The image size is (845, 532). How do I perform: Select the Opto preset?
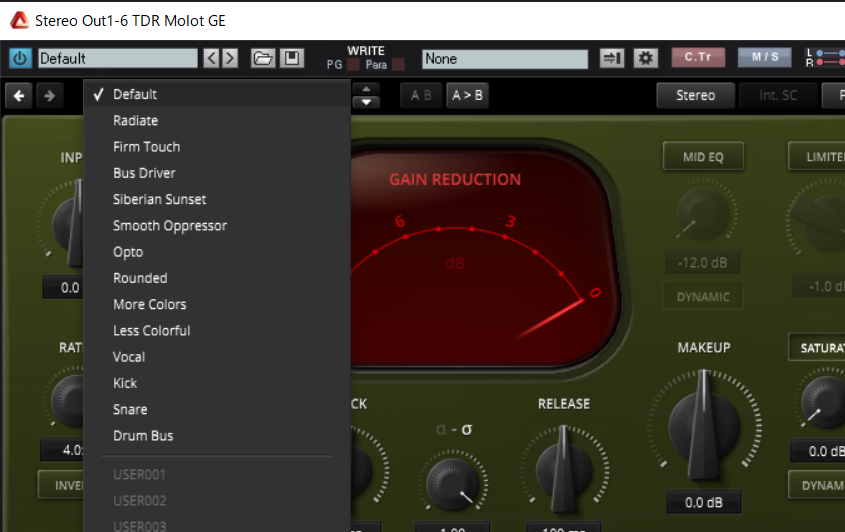[x=217, y=252]
